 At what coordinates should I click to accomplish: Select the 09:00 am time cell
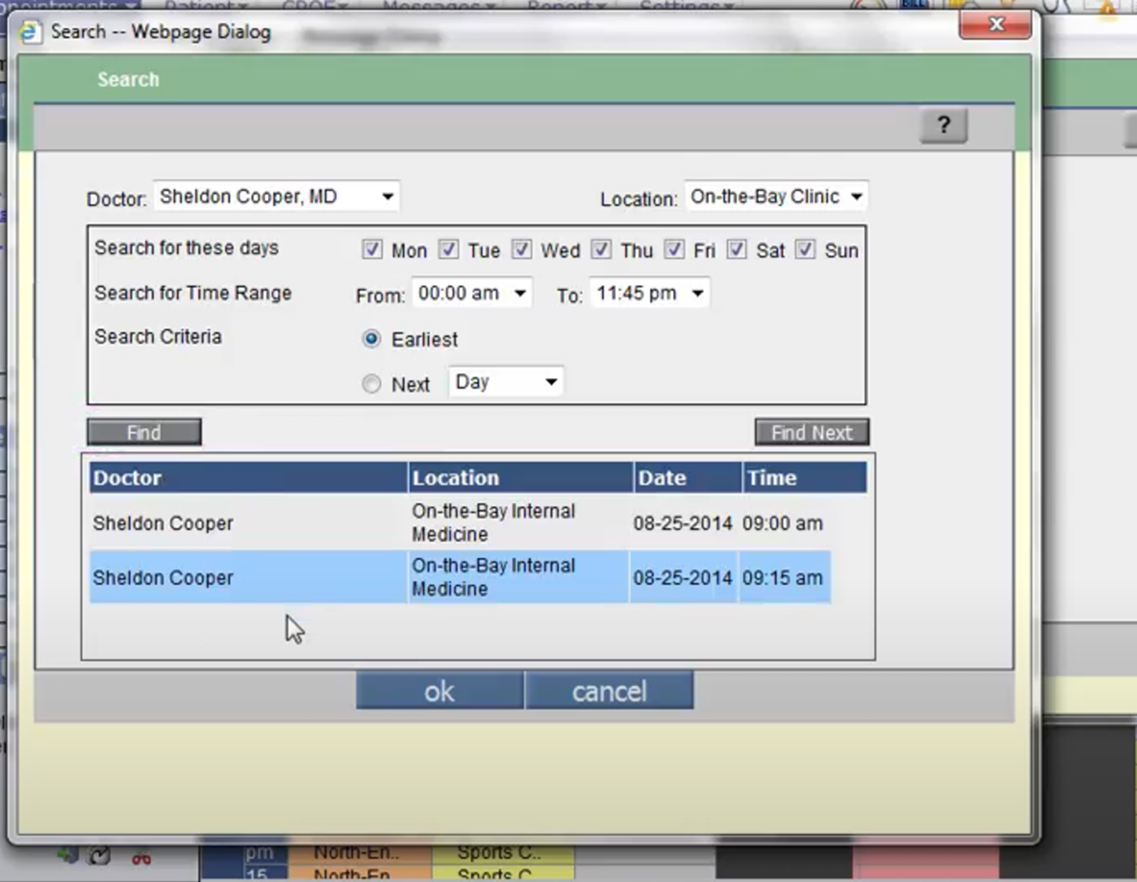782,523
